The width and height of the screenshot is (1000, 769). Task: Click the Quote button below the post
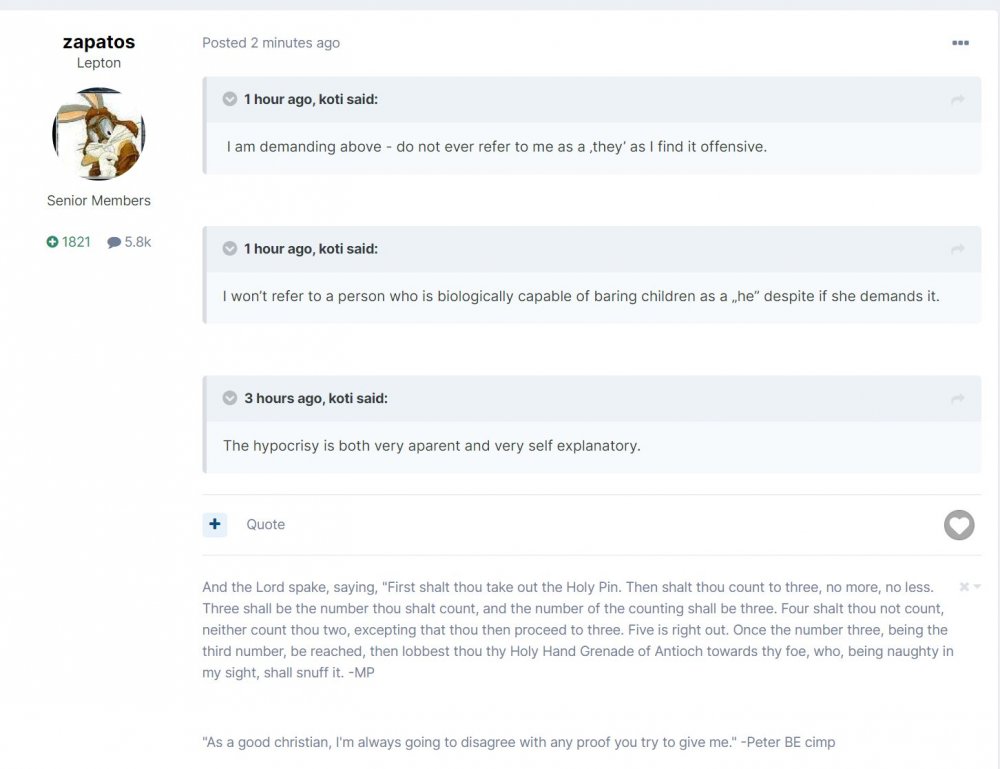click(x=266, y=524)
